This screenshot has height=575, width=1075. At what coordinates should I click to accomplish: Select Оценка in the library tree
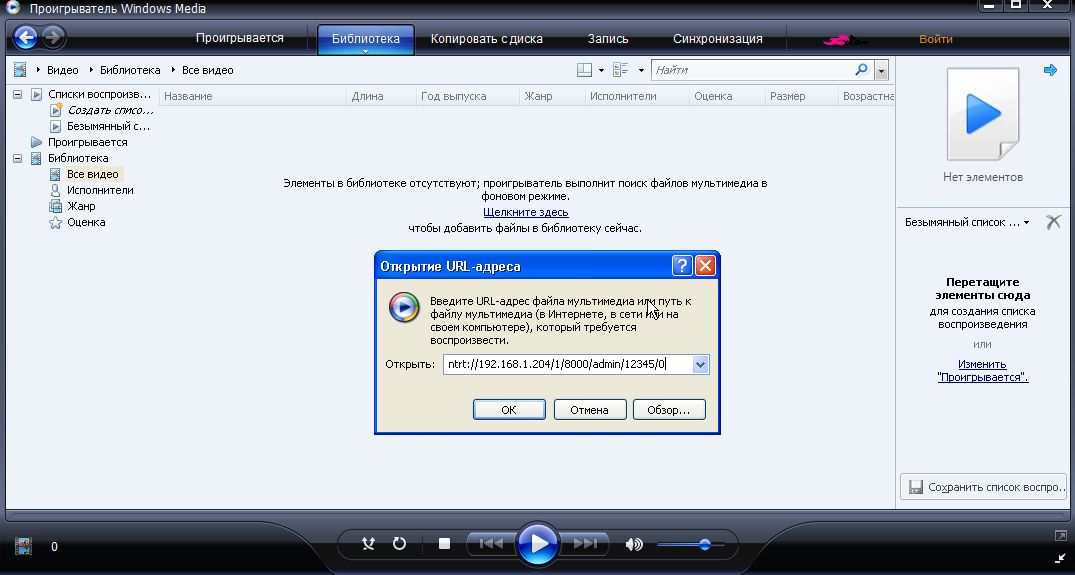(86, 222)
